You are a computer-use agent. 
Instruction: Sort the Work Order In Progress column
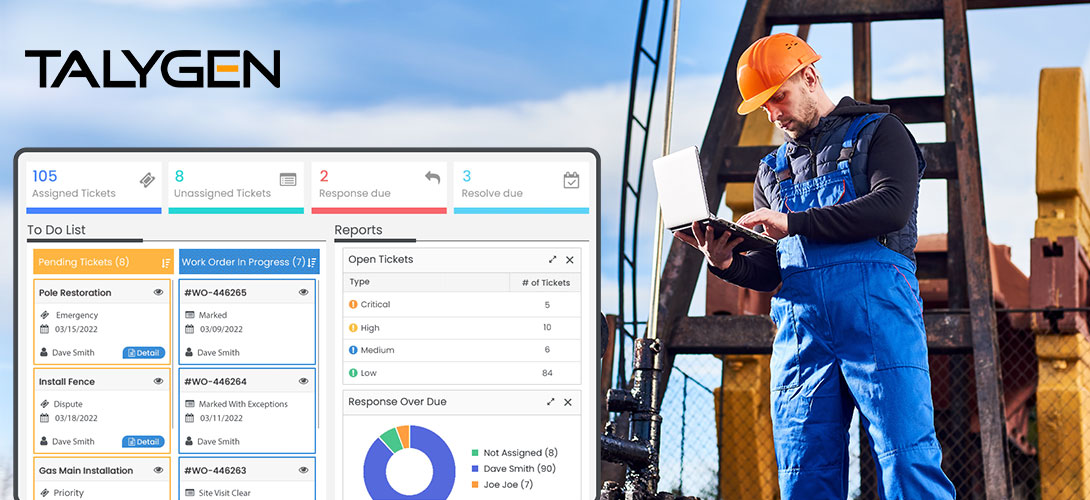312,263
